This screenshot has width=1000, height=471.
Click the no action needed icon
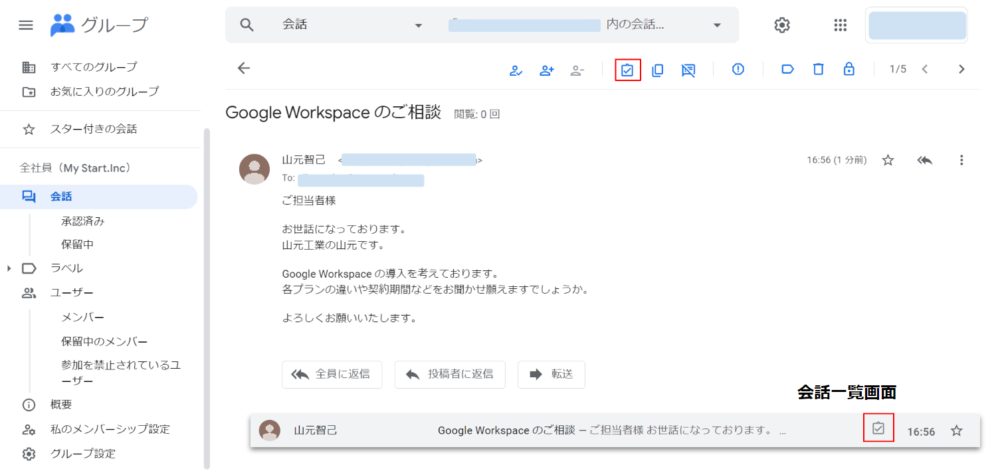(x=688, y=70)
